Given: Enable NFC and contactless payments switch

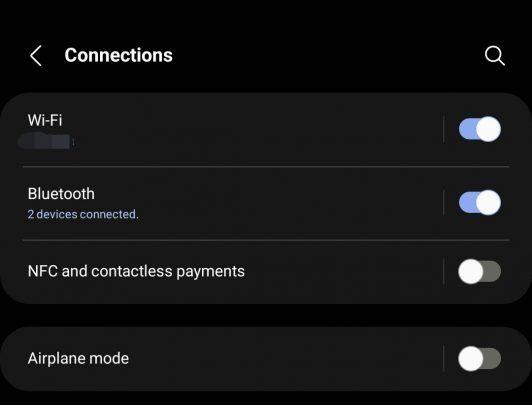Looking at the screenshot, I should pos(479,271).
